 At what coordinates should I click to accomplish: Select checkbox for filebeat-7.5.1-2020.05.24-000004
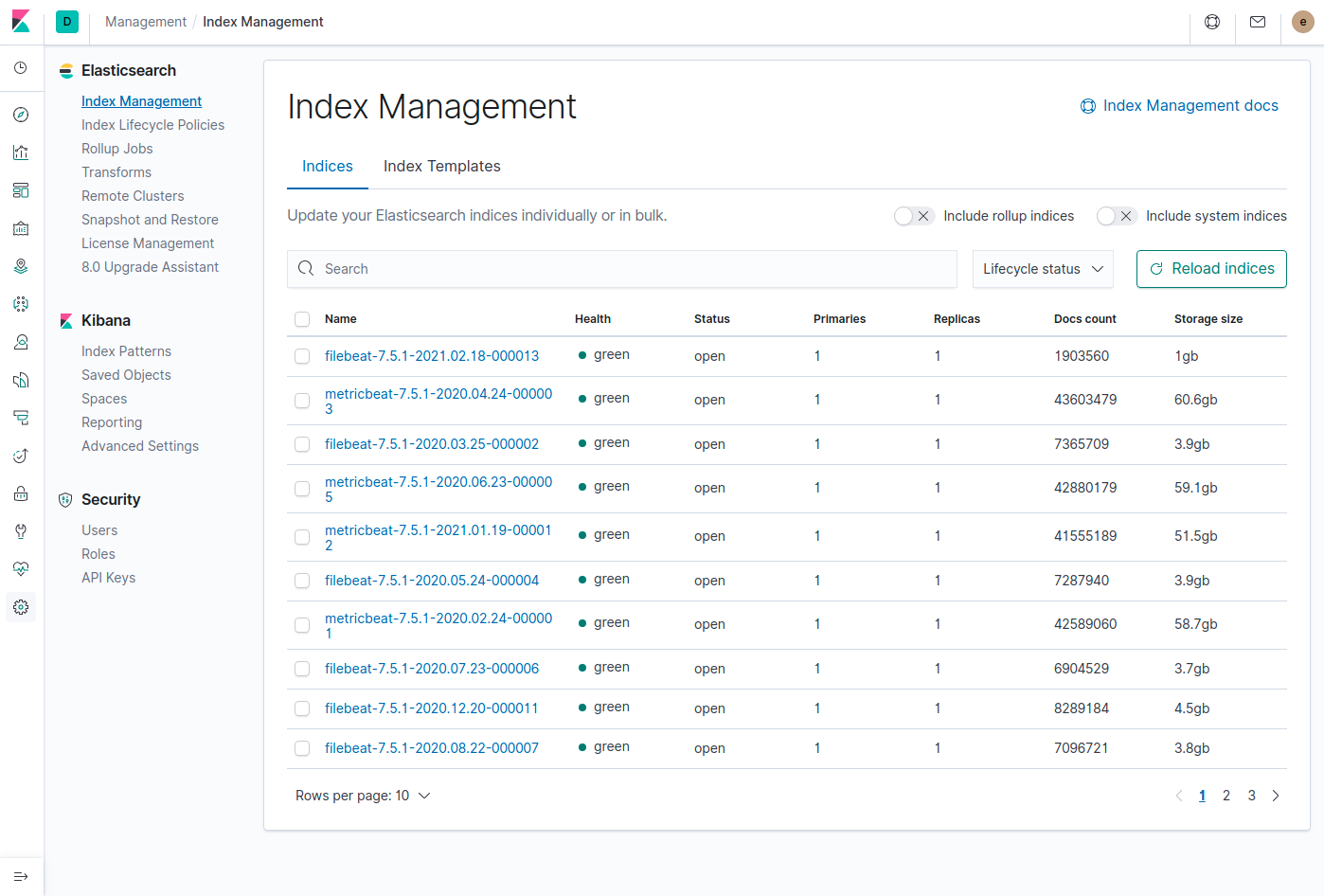(302, 581)
